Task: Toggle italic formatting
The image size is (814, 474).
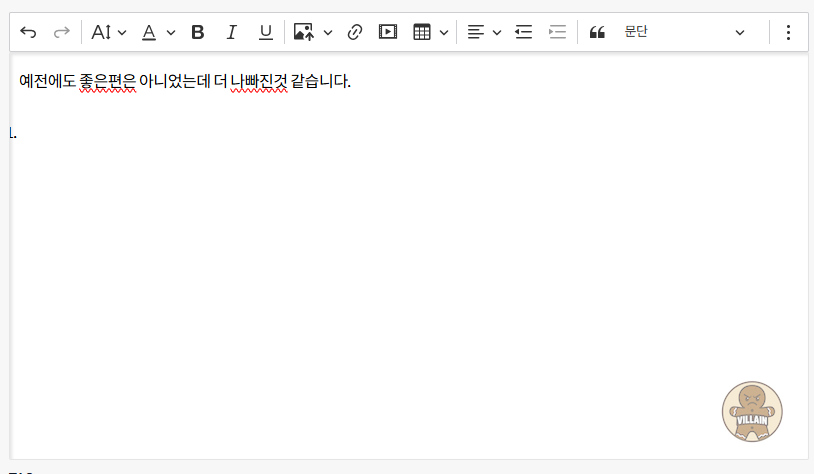Action: (x=232, y=33)
